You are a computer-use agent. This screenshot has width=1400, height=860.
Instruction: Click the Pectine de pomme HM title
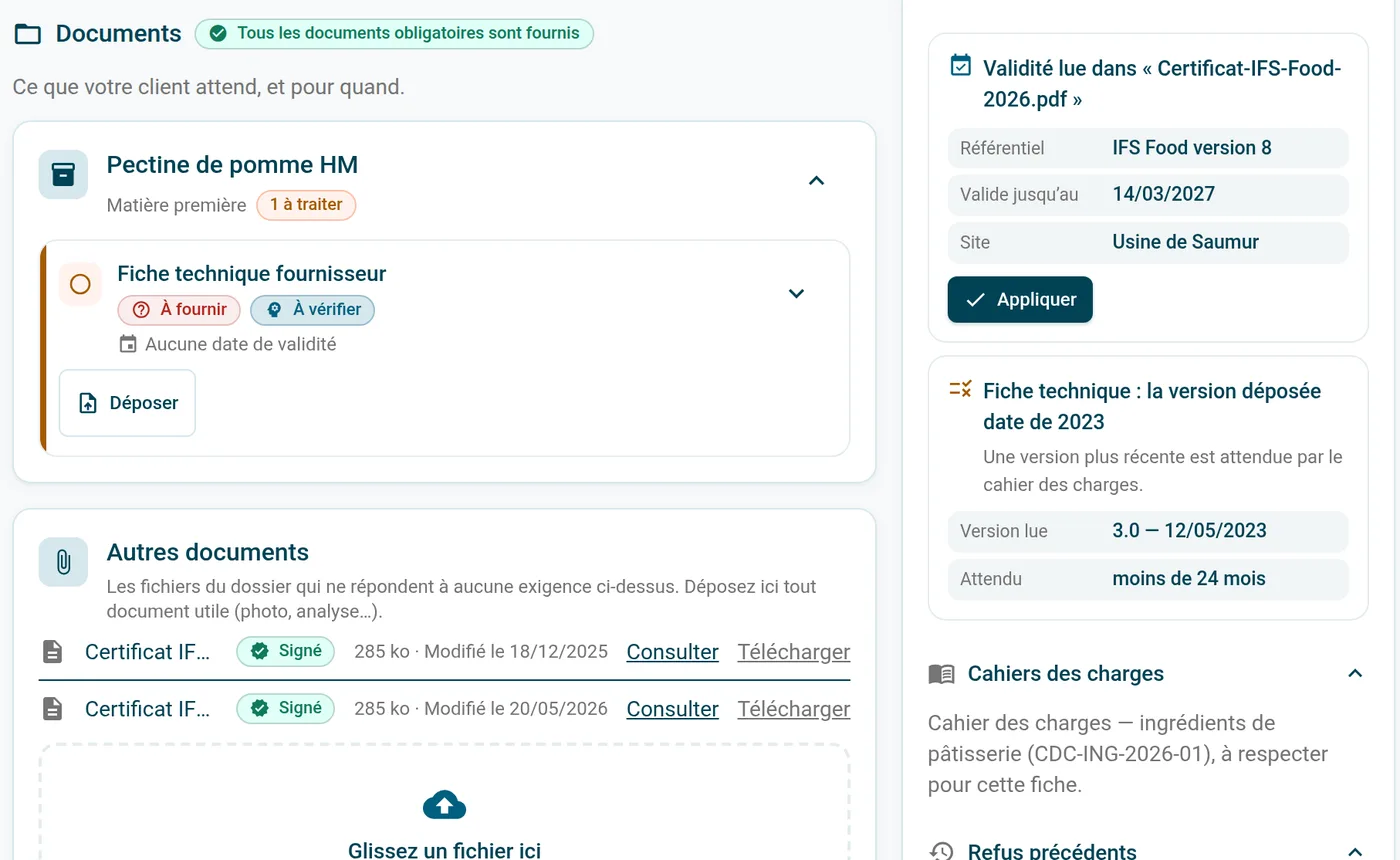[232, 165]
